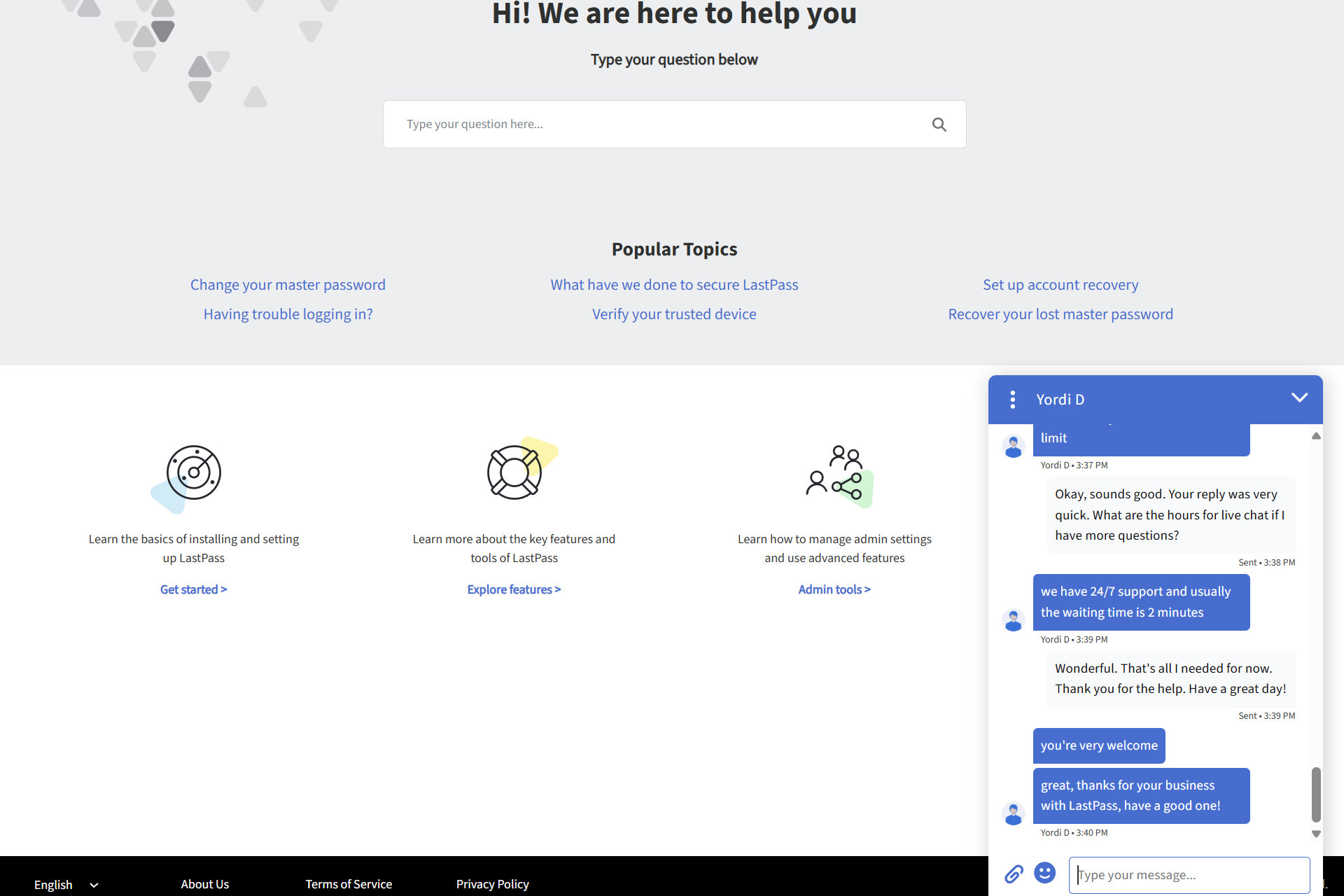Click the three-dot menu icon in chat header

click(x=1012, y=399)
